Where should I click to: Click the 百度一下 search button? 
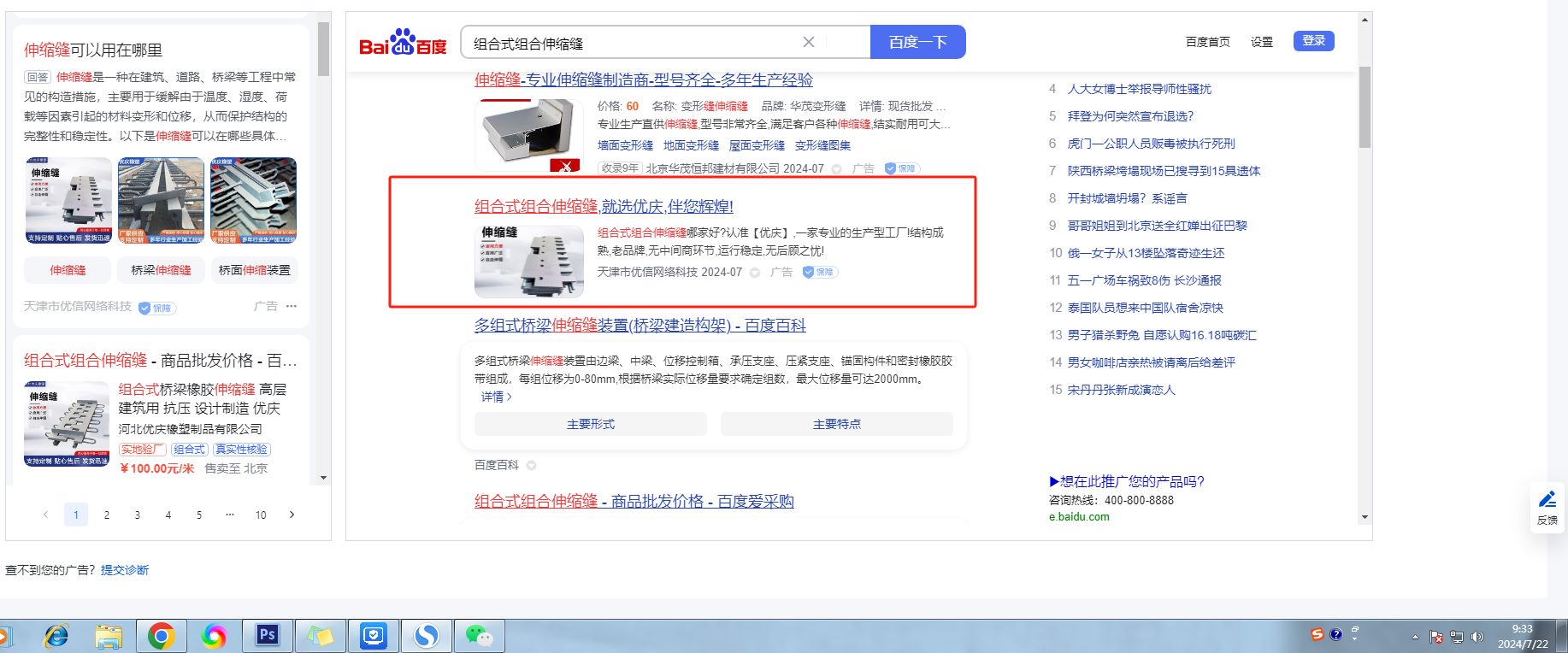917,42
